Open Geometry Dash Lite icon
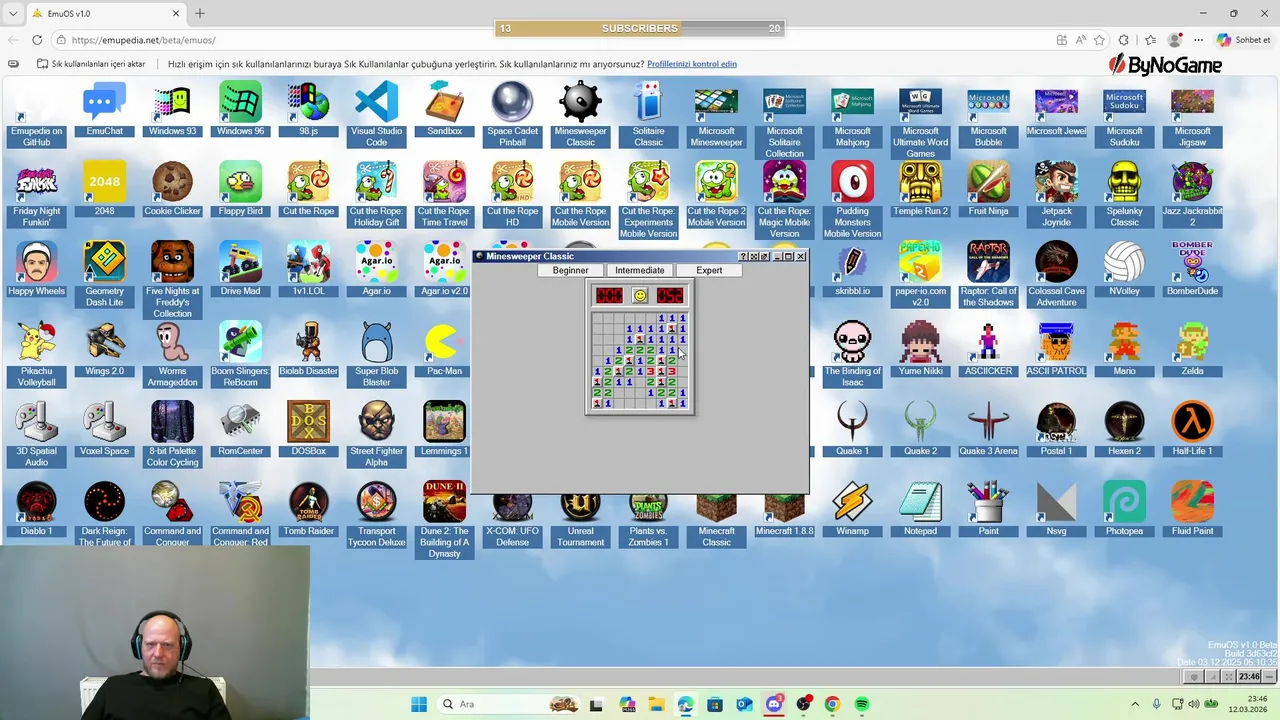 click(105, 275)
